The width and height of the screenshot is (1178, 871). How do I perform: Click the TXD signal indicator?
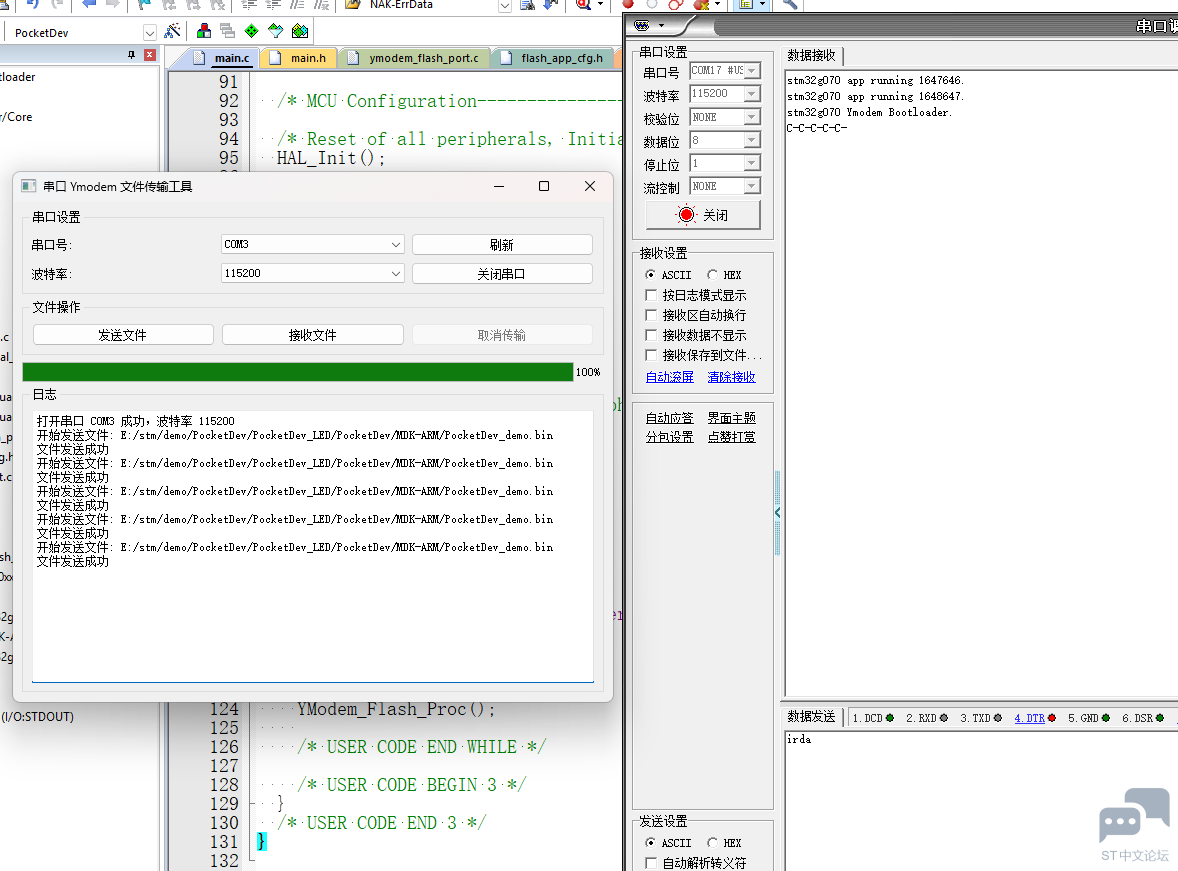coord(998,718)
